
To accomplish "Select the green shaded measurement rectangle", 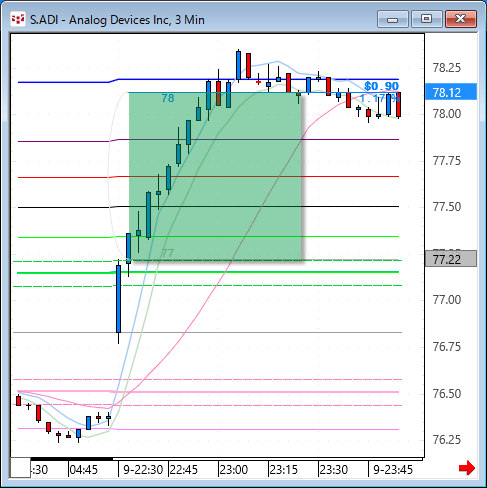I will click(x=215, y=176).
